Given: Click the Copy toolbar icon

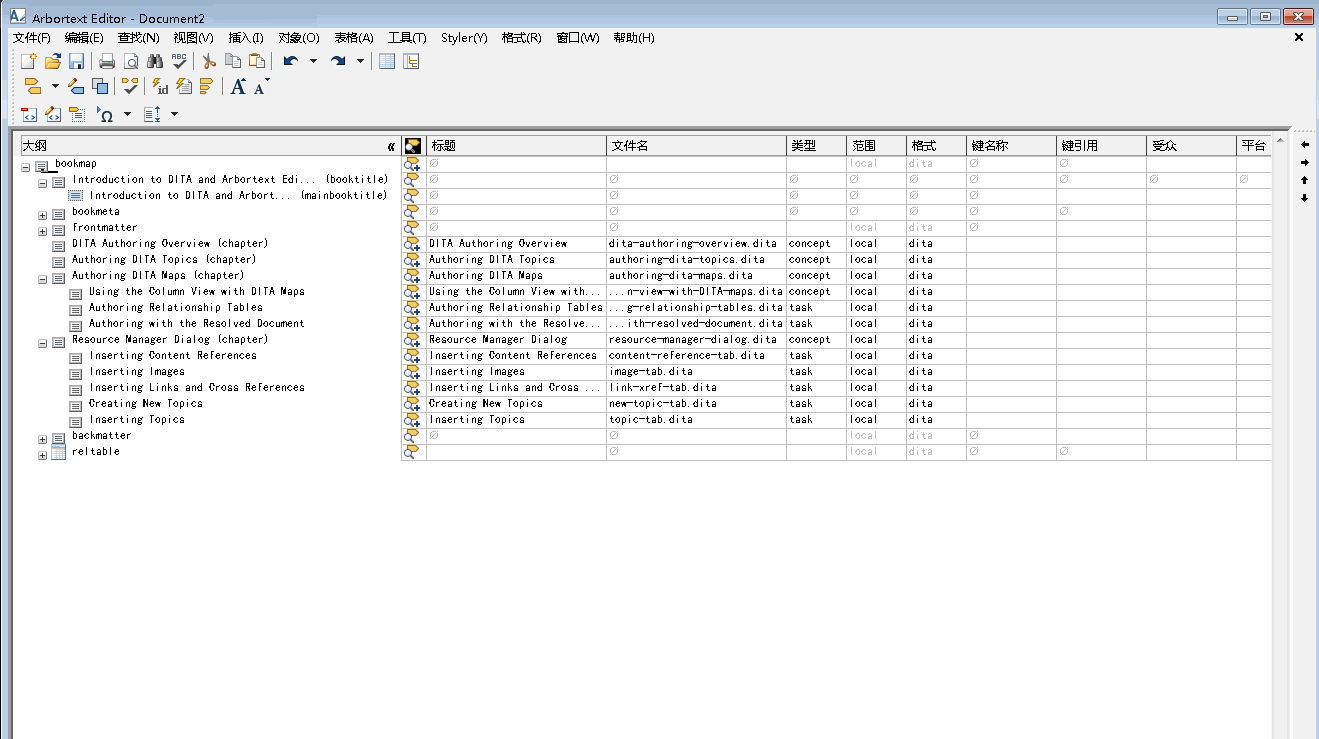Looking at the screenshot, I should pos(233,61).
